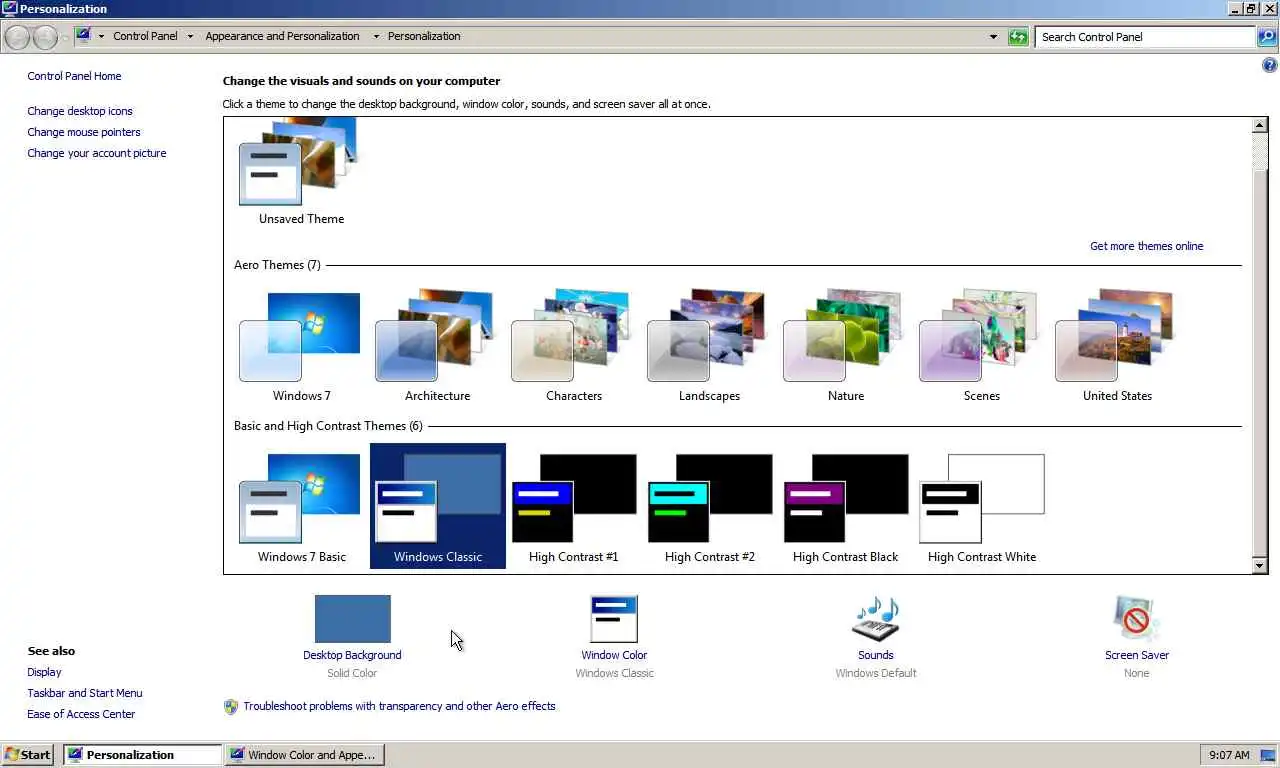Open Get more themes online link
Image resolution: width=1280 pixels, height=768 pixels.
pyautogui.click(x=1146, y=246)
